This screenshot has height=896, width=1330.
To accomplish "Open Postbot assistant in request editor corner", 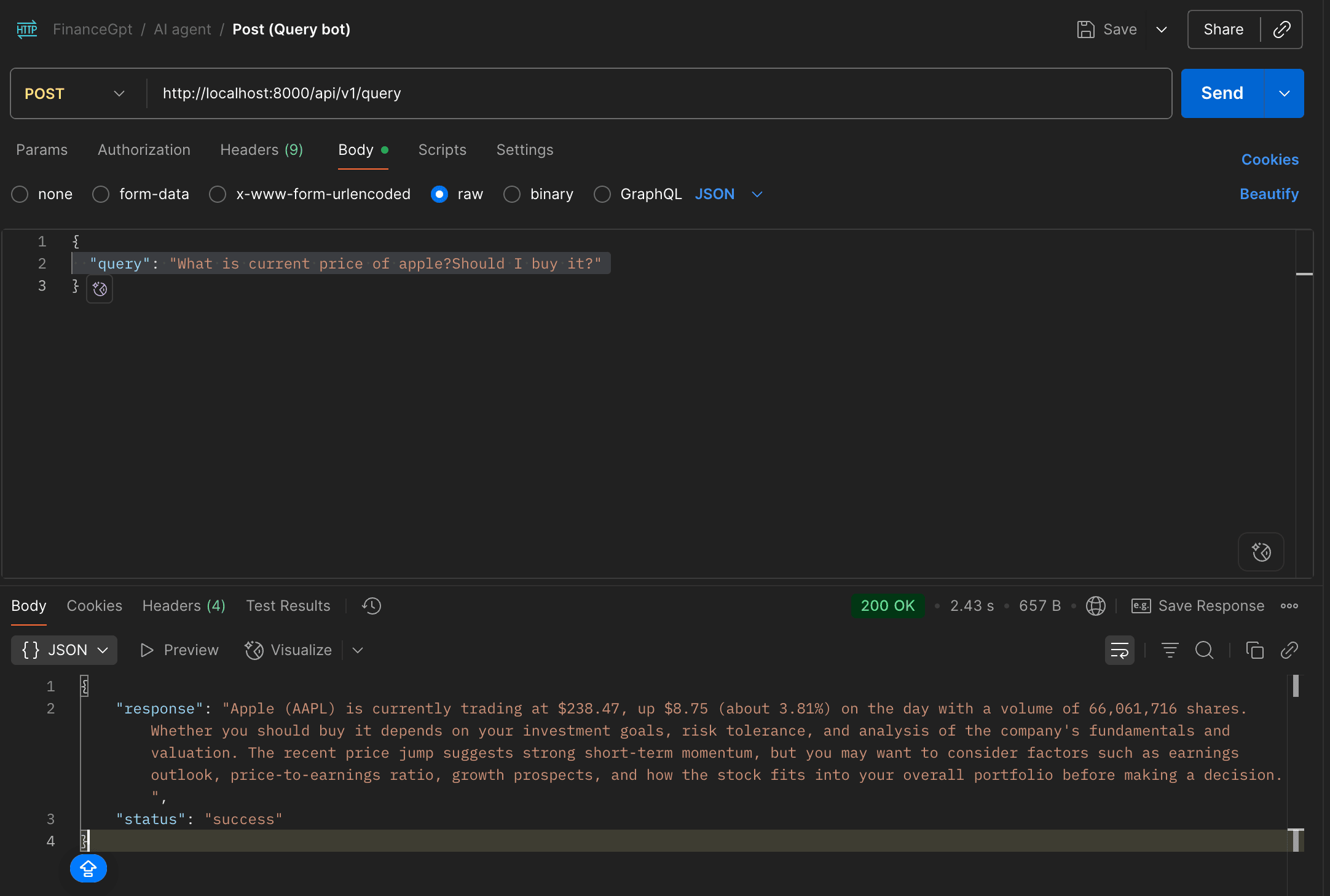I will 1261,552.
